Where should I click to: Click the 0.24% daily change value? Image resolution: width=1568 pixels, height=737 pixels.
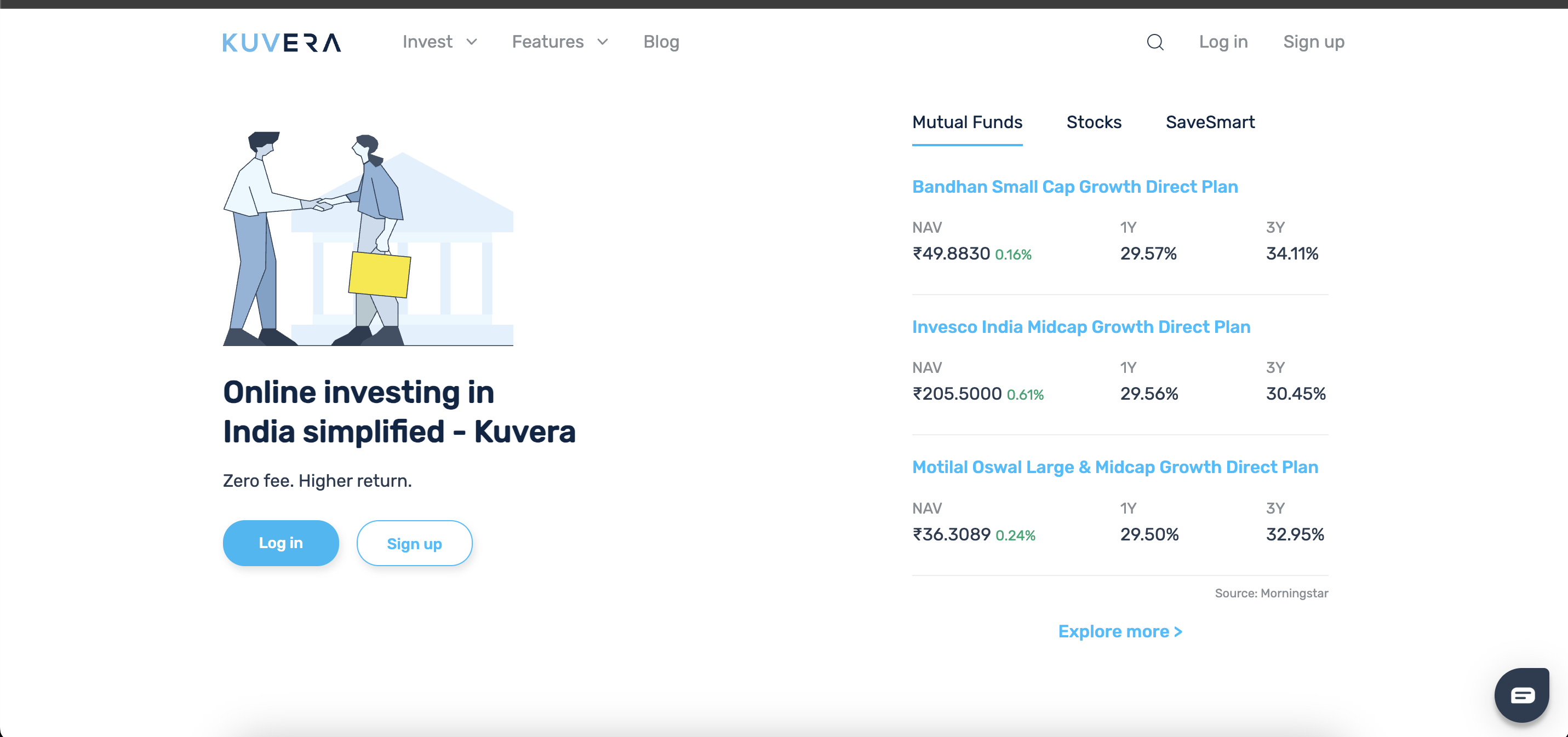(1015, 536)
